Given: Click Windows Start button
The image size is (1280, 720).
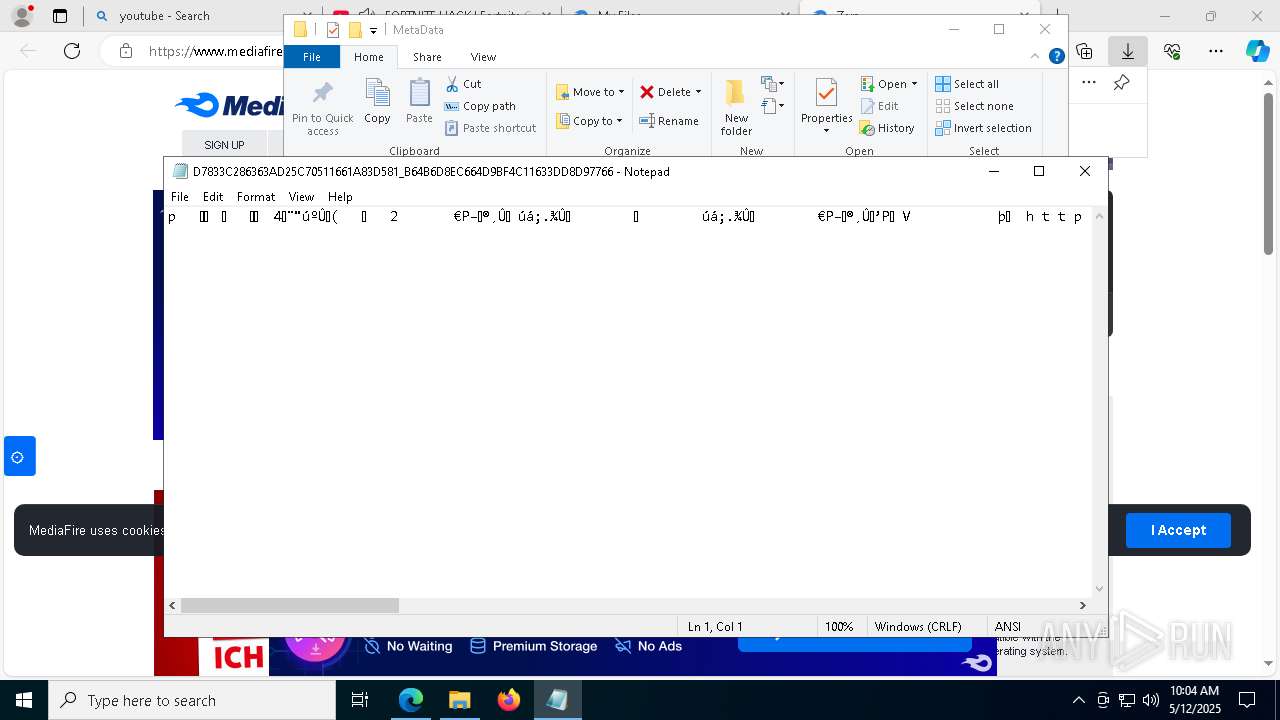Looking at the screenshot, I should (24, 700).
